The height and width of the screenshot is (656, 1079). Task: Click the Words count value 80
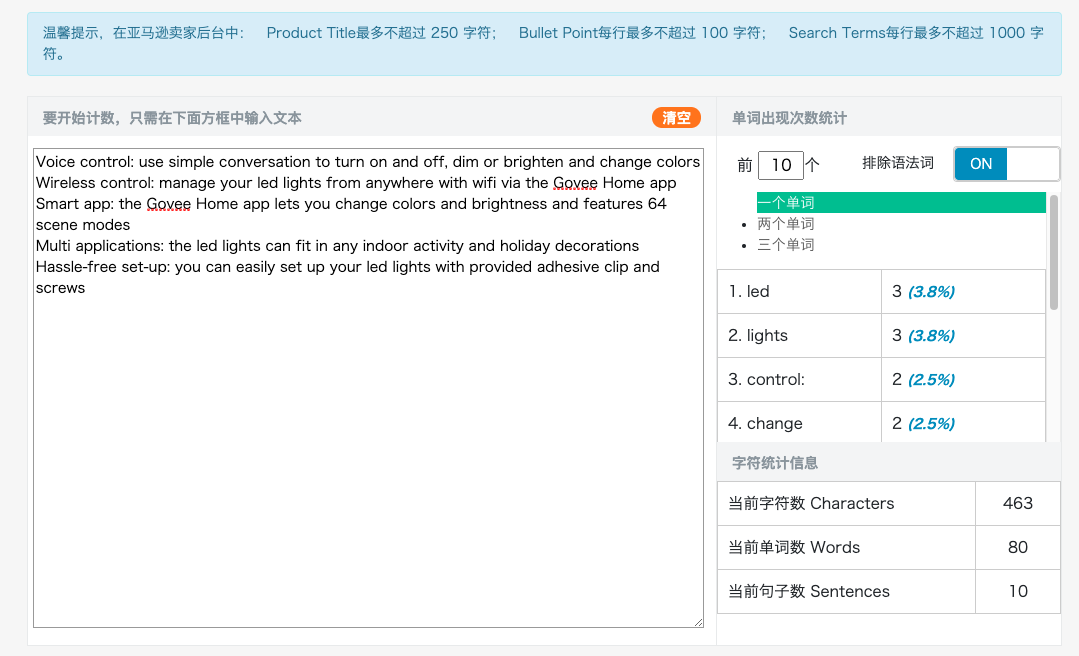coord(1017,547)
